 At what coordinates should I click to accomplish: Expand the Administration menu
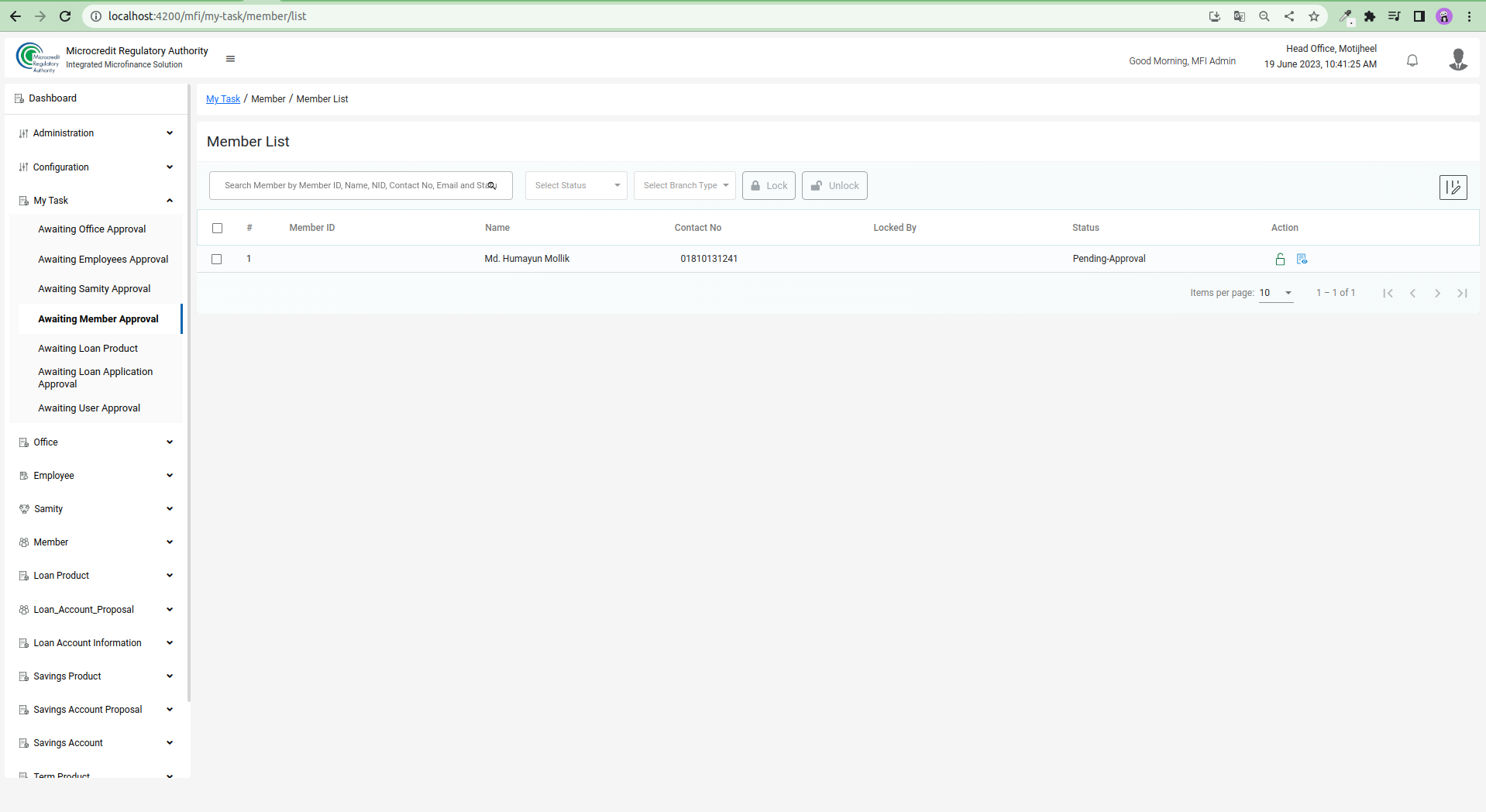coord(96,133)
